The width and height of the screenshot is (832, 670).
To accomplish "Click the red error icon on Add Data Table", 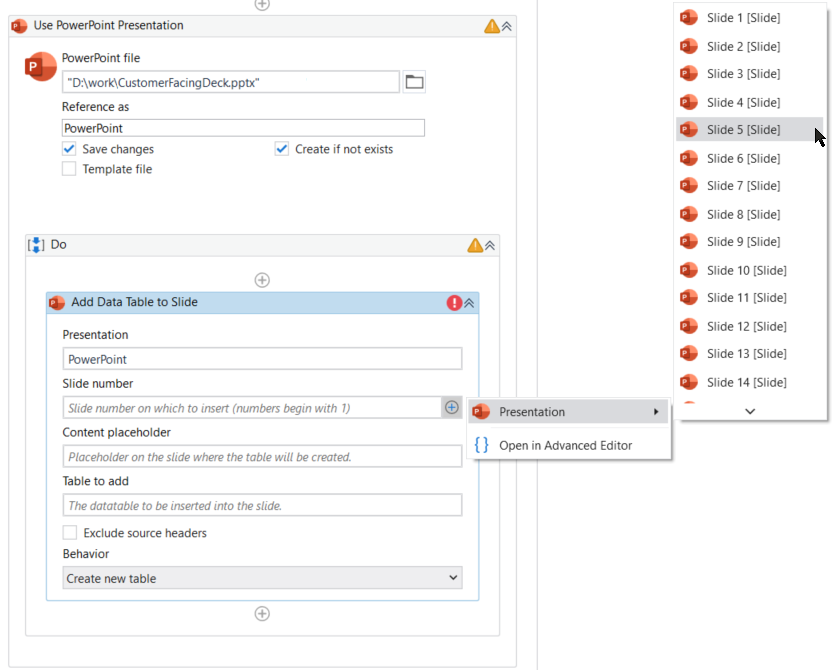I will tap(454, 302).
